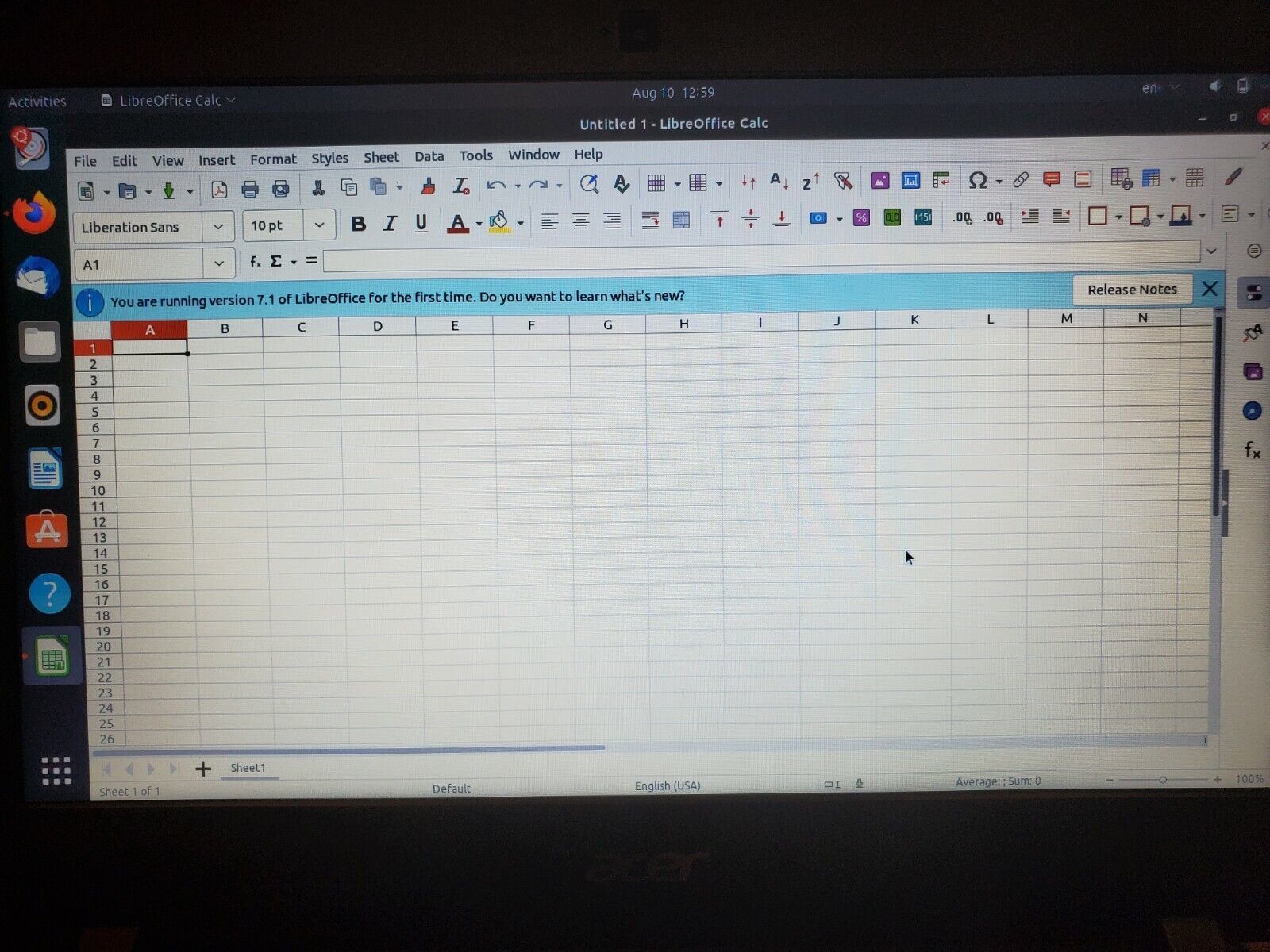
Task: Insert an image using the picture icon
Action: click(879, 181)
